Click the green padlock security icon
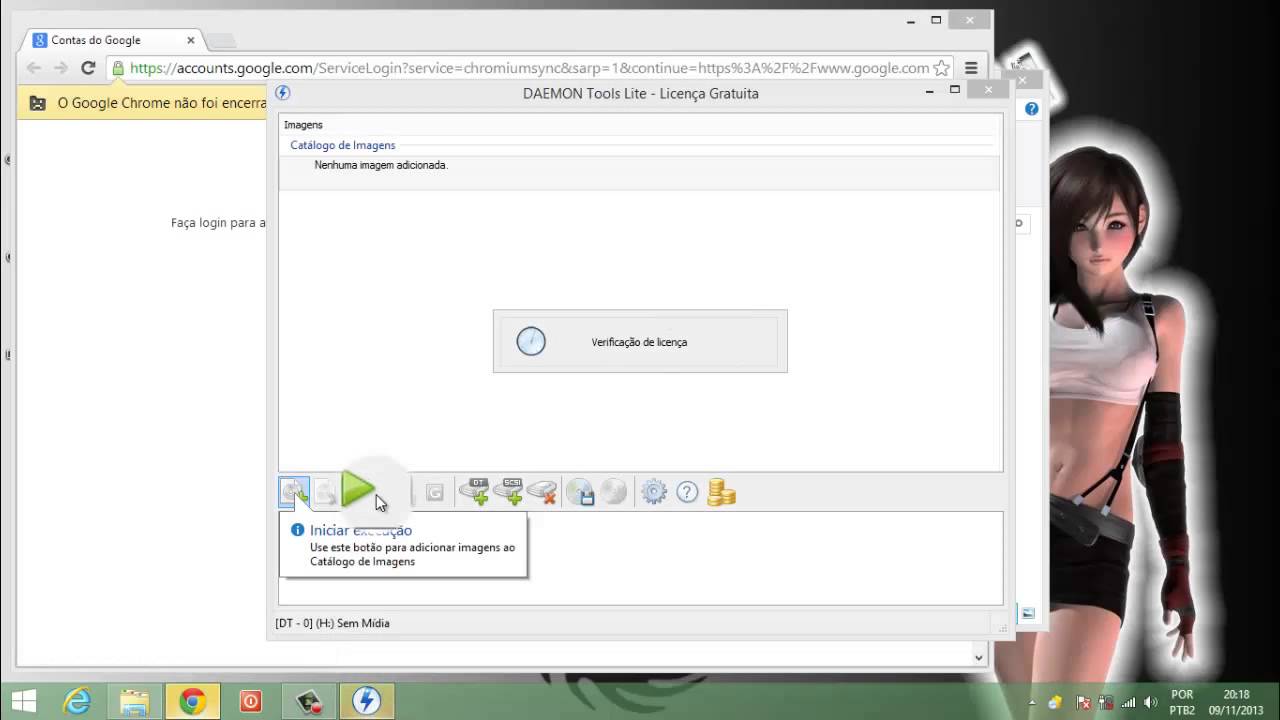1280x720 pixels. coord(118,68)
